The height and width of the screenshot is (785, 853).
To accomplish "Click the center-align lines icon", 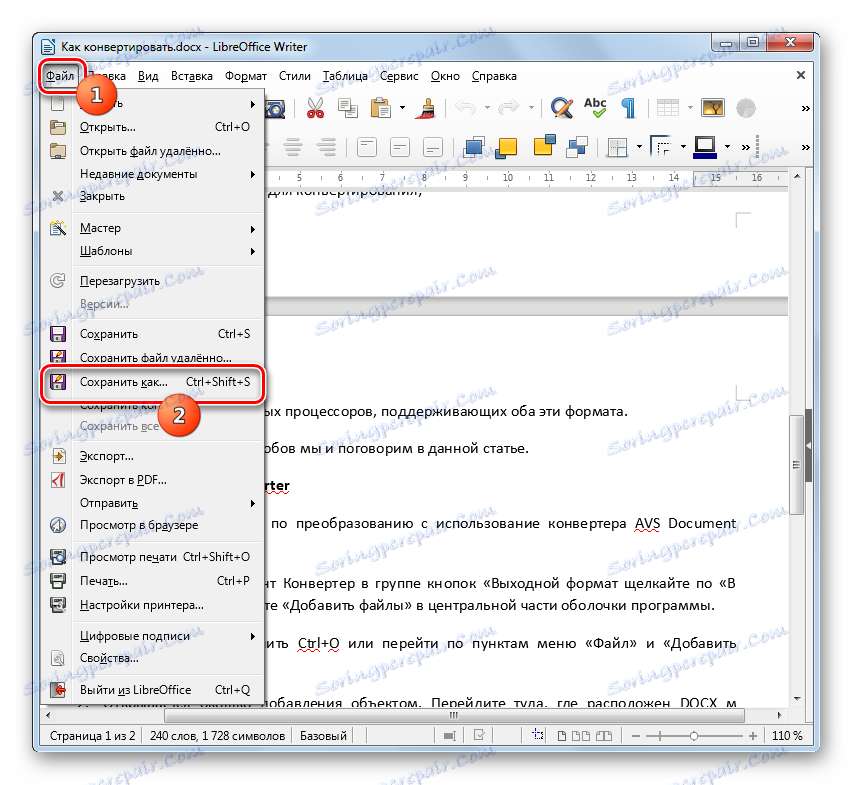I will click(x=293, y=147).
